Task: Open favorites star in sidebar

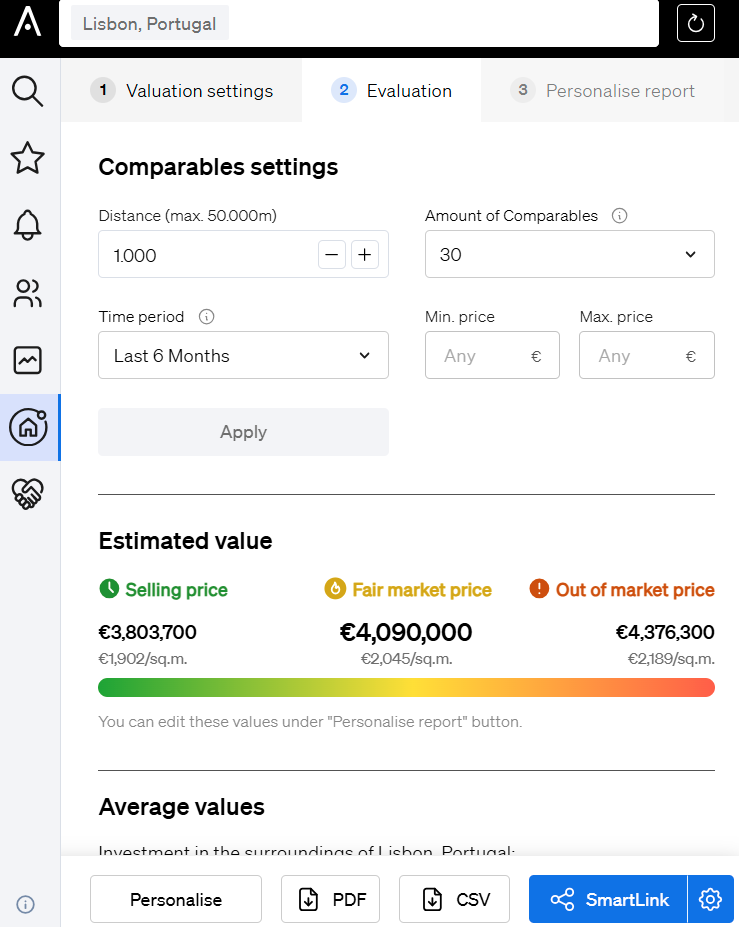Action: click(28, 158)
